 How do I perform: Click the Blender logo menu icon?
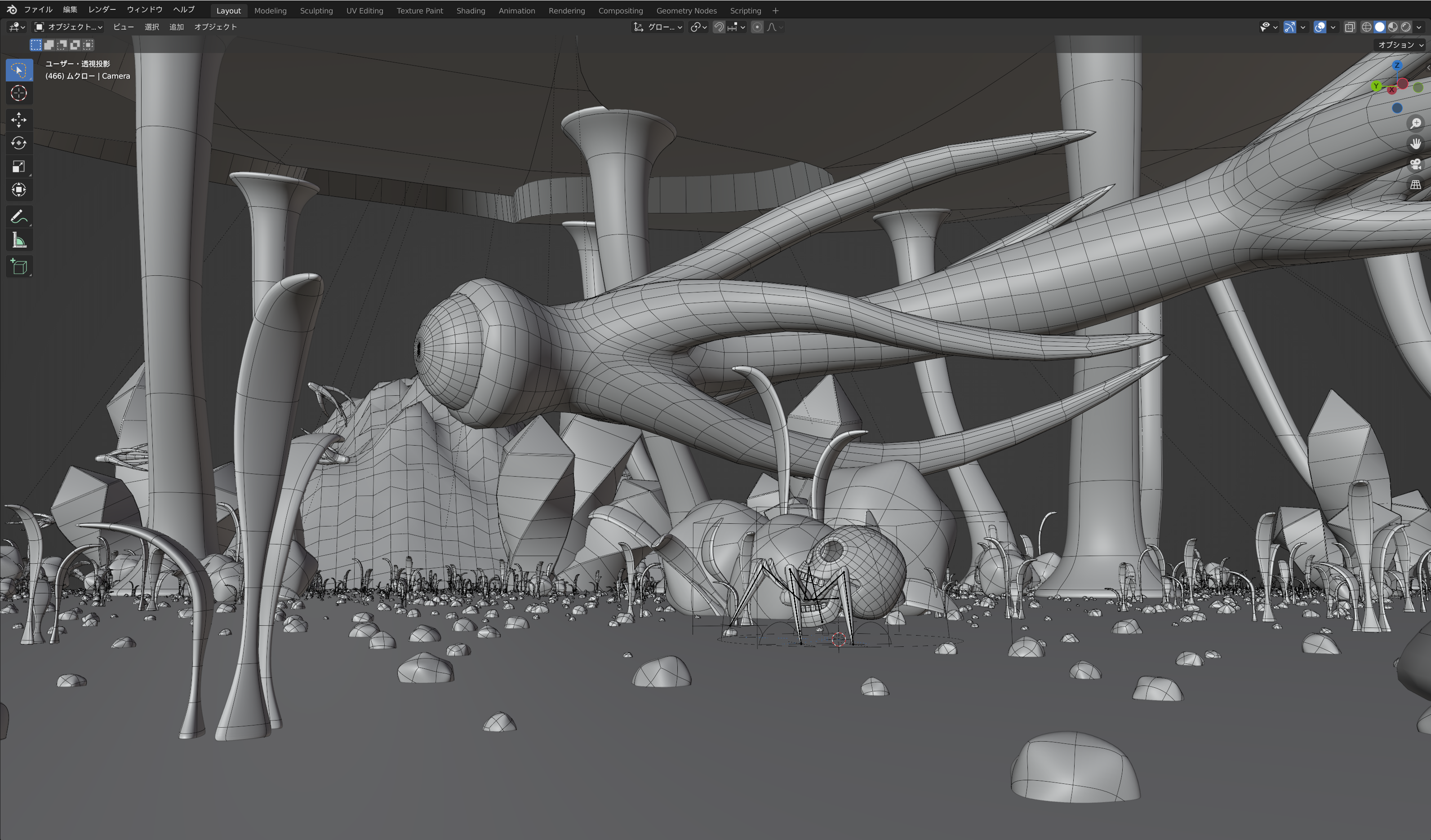11,9
